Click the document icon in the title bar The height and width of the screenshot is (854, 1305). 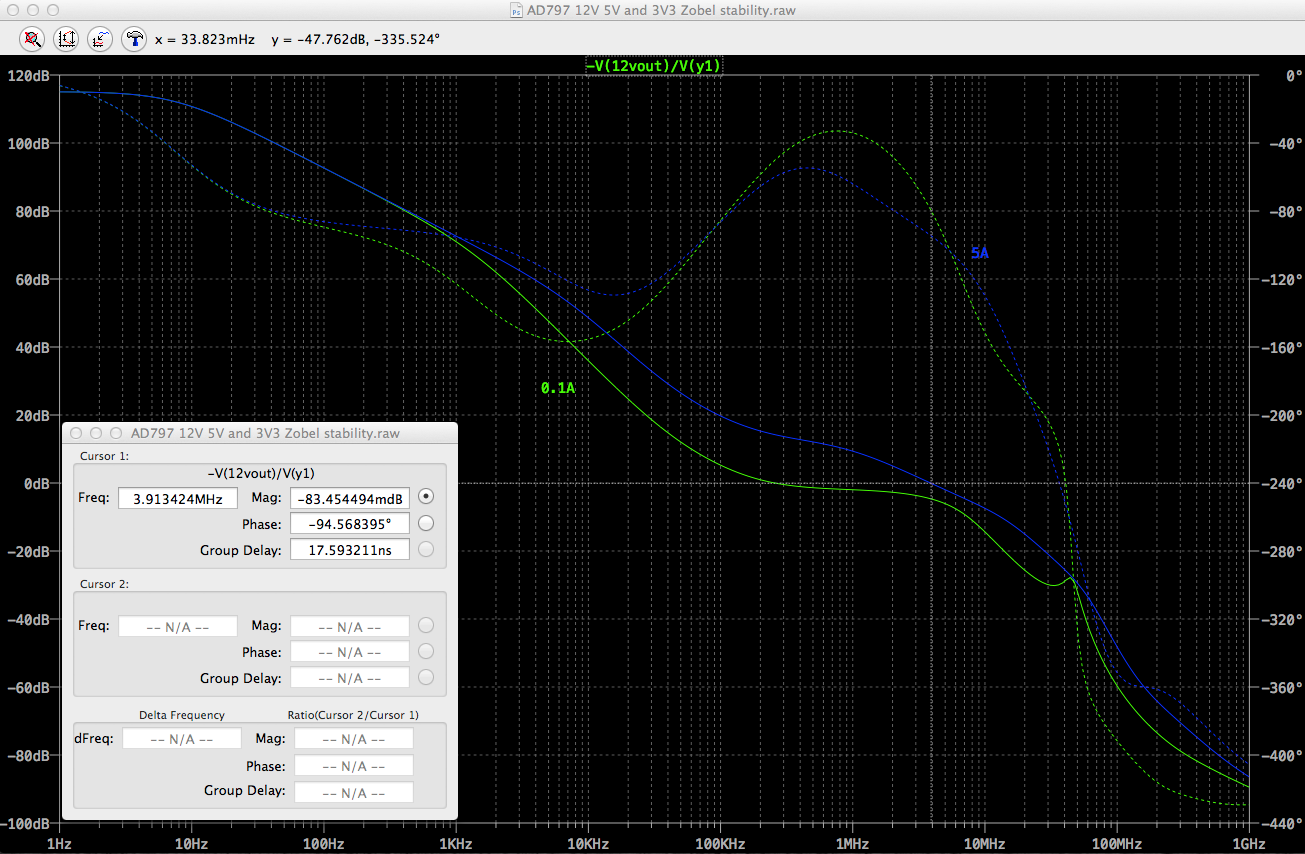(515, 10)
